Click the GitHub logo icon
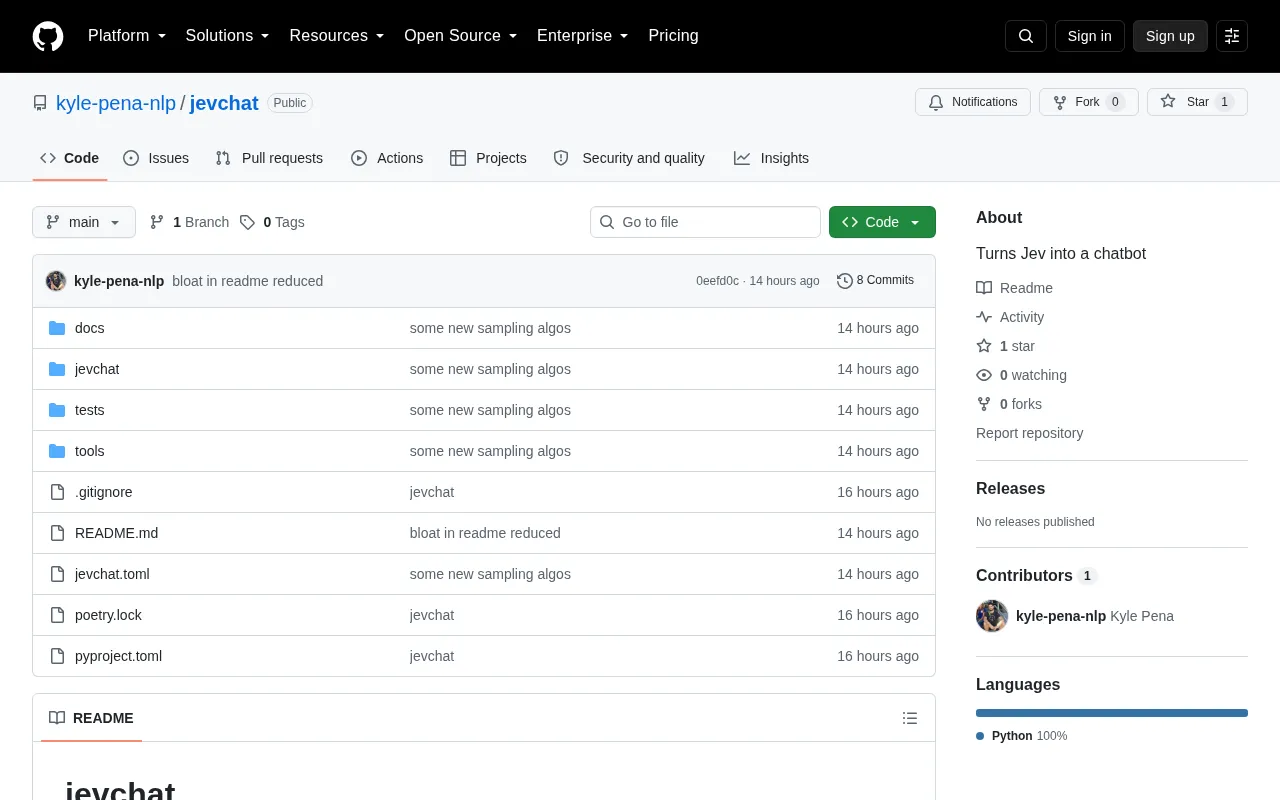Viewport: 1280px width, 800px height. 48,36
